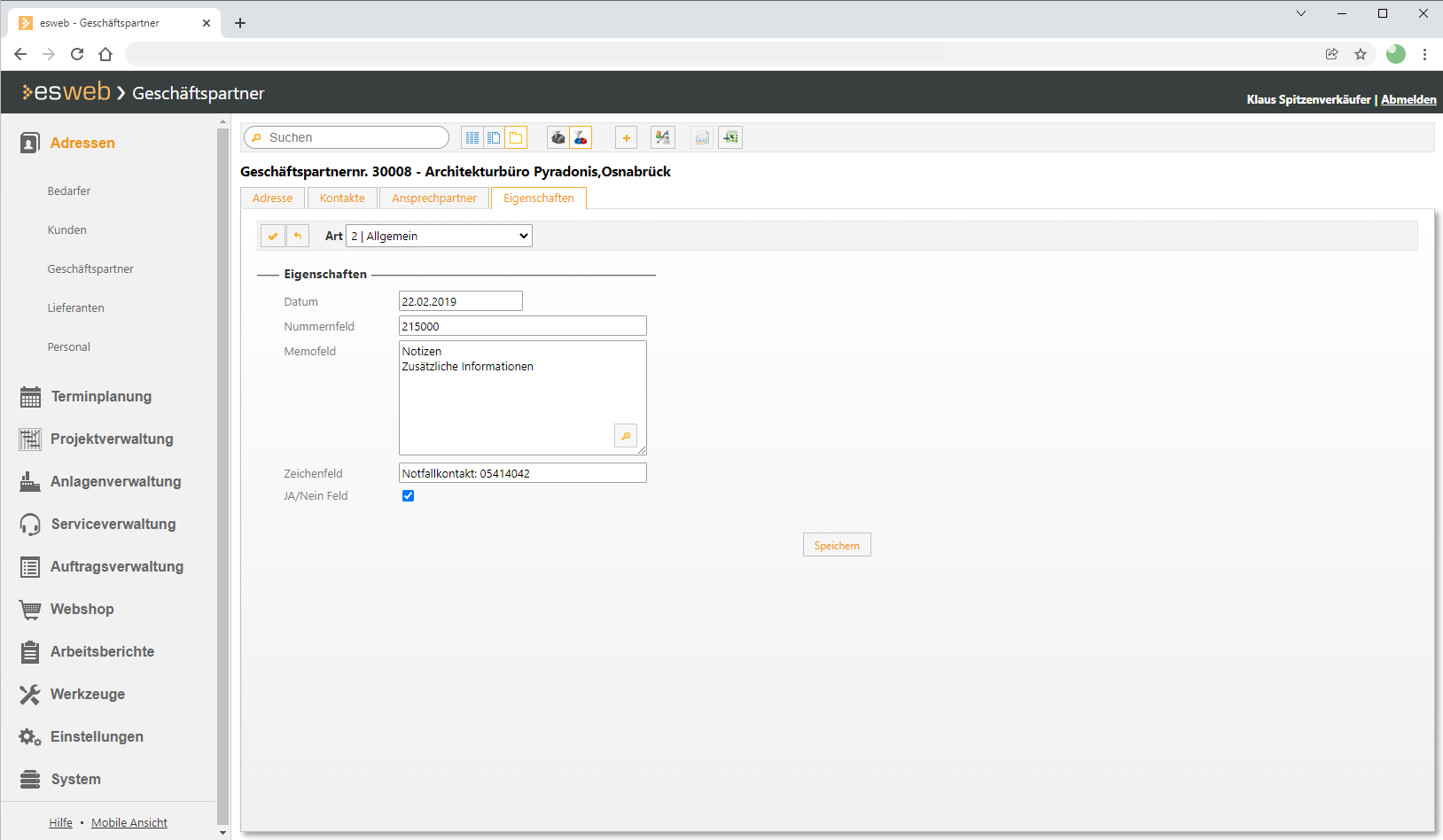Open Kunden in the sidebar
The width and height of the screenshot is (1443, 840).
click(x=67, y=230)
